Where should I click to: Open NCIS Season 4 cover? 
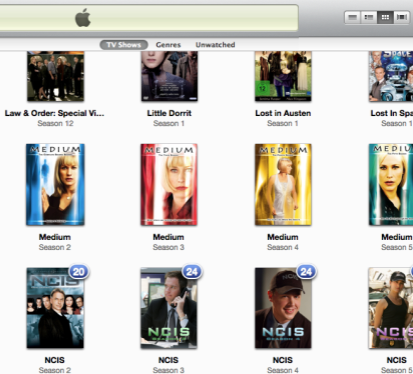click(283, 308)
